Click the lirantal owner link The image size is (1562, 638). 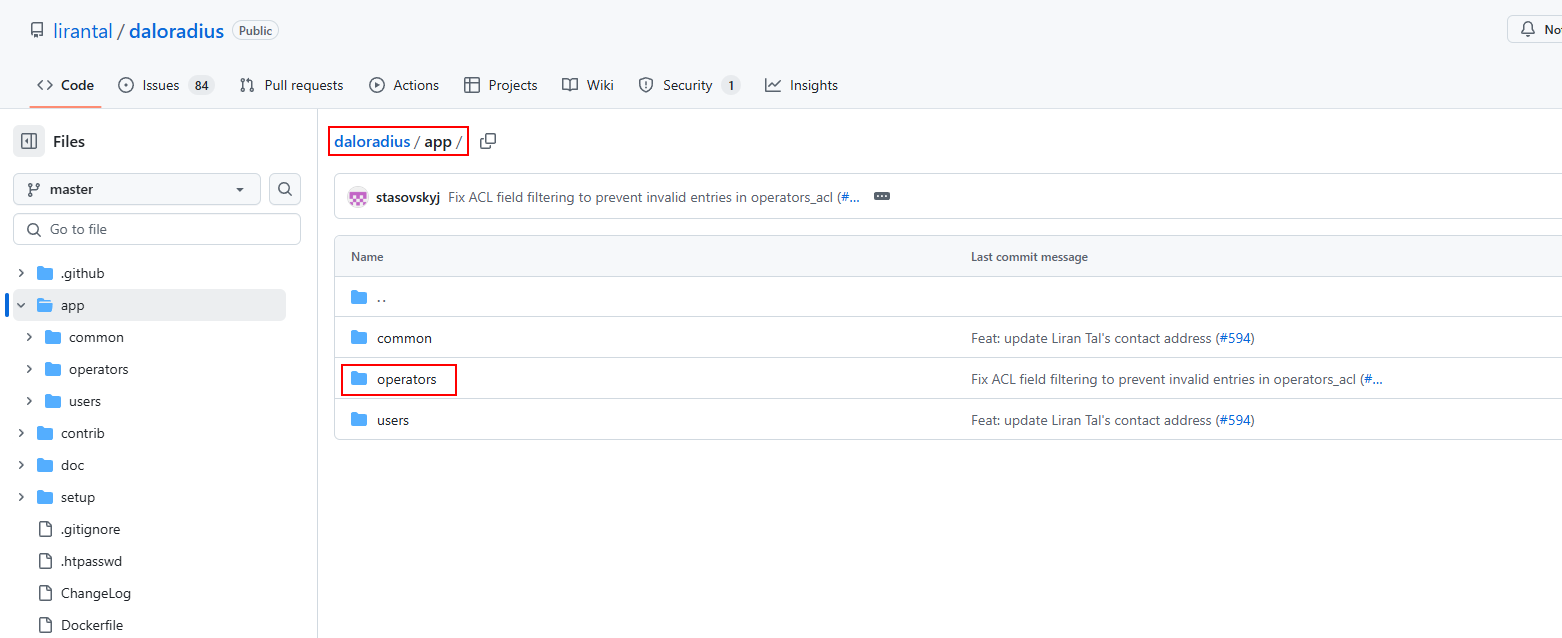83,31
